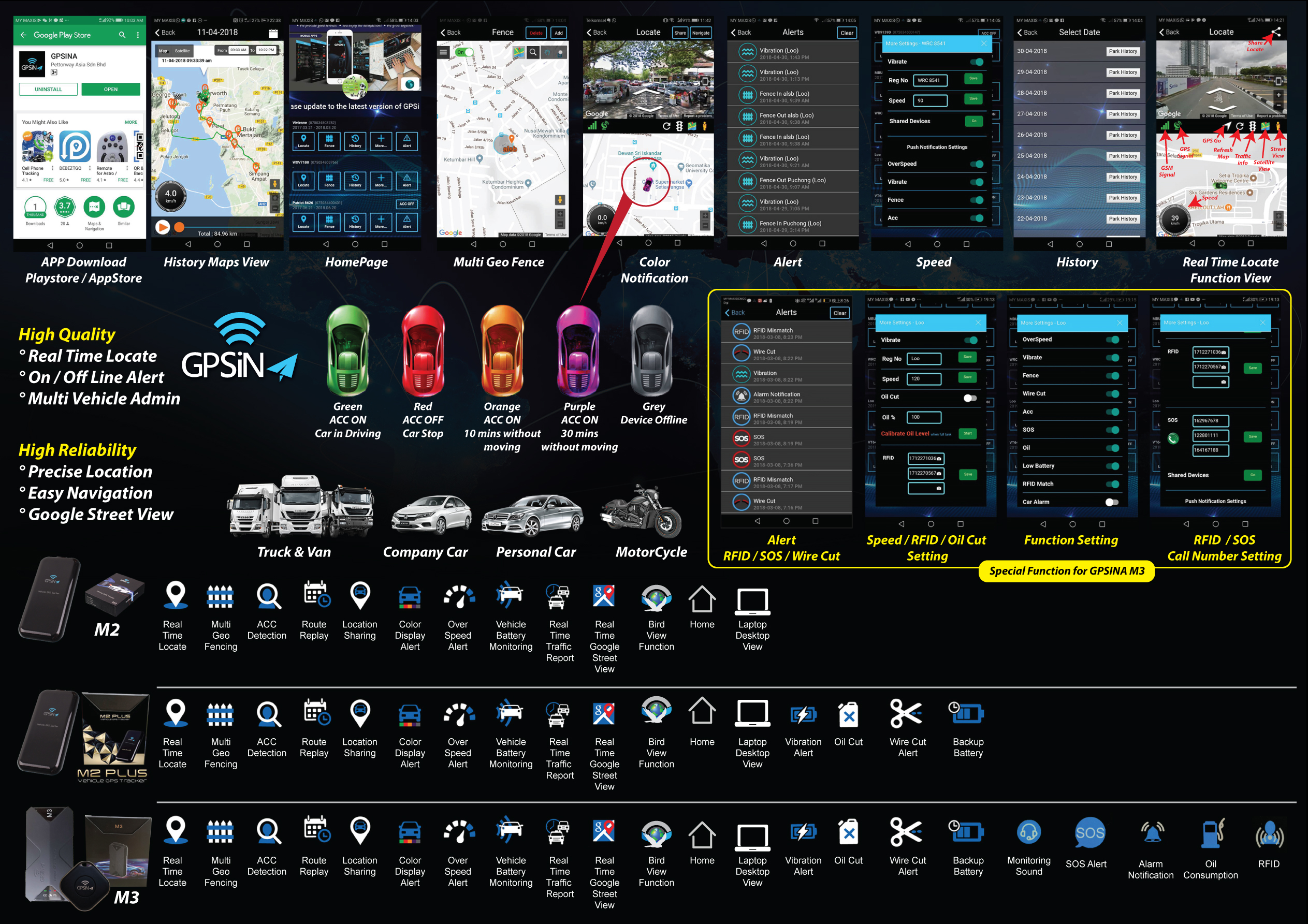
Task: Click Vibration Alert icon in M2 Plus row
Action: (803, 714)
